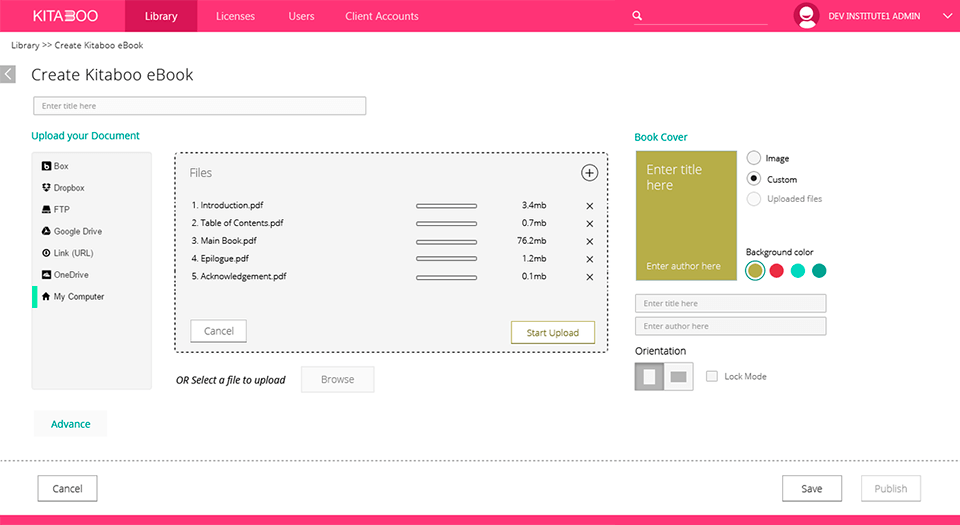Click Introduction.pdf progress bar
This screenshot has height=525, width=960.
point(446,206)
